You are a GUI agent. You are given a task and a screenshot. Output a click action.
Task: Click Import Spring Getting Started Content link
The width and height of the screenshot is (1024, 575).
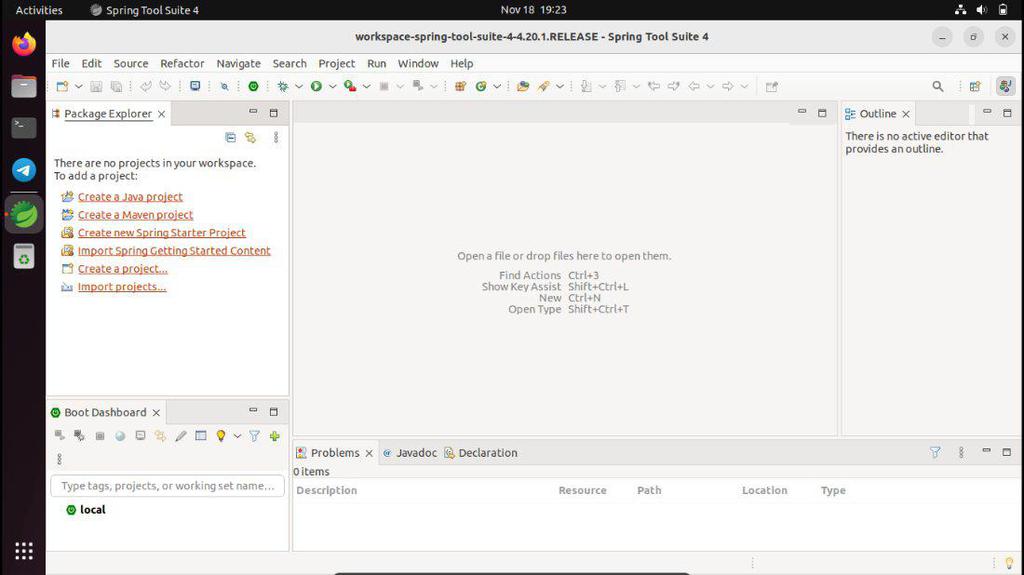tap(174, 250)
